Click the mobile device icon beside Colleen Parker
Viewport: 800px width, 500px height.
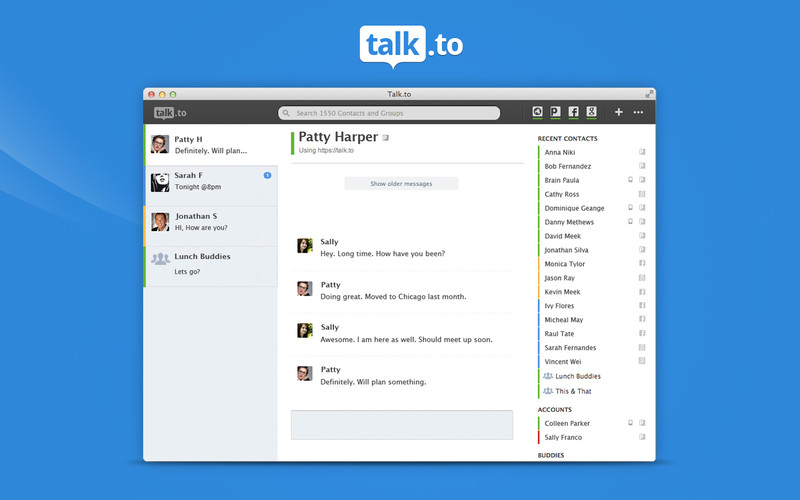(630, 423)
